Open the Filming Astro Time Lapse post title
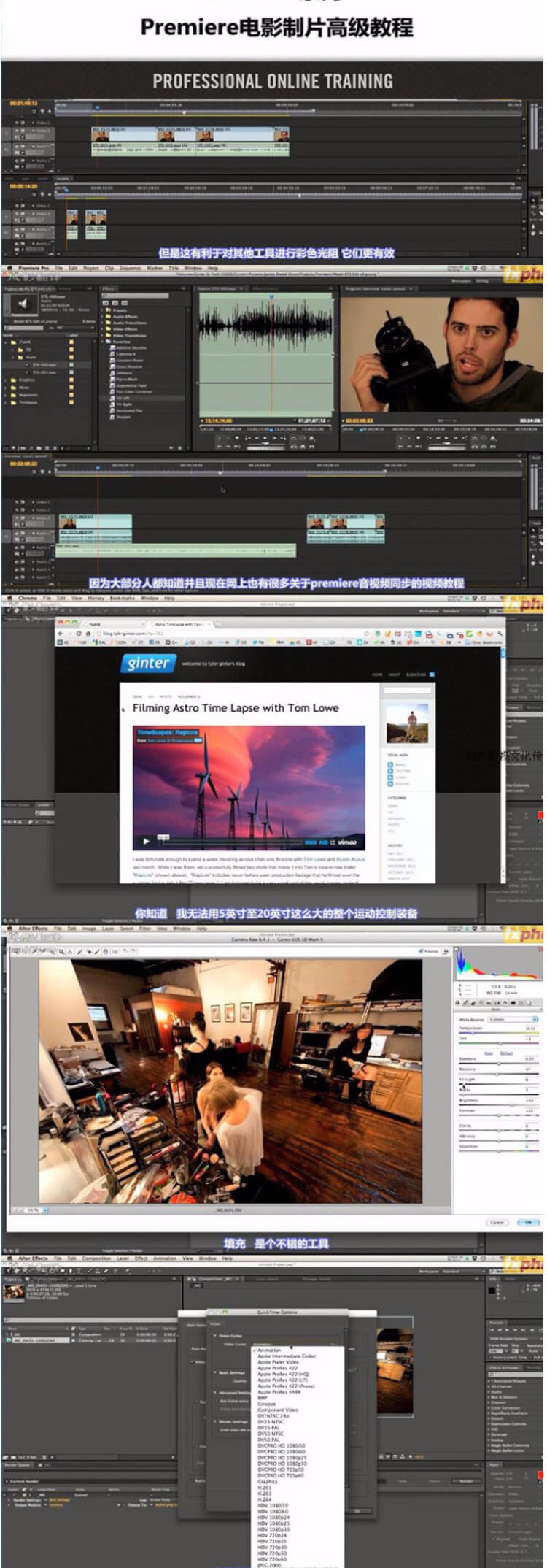 tap(236, 708)
